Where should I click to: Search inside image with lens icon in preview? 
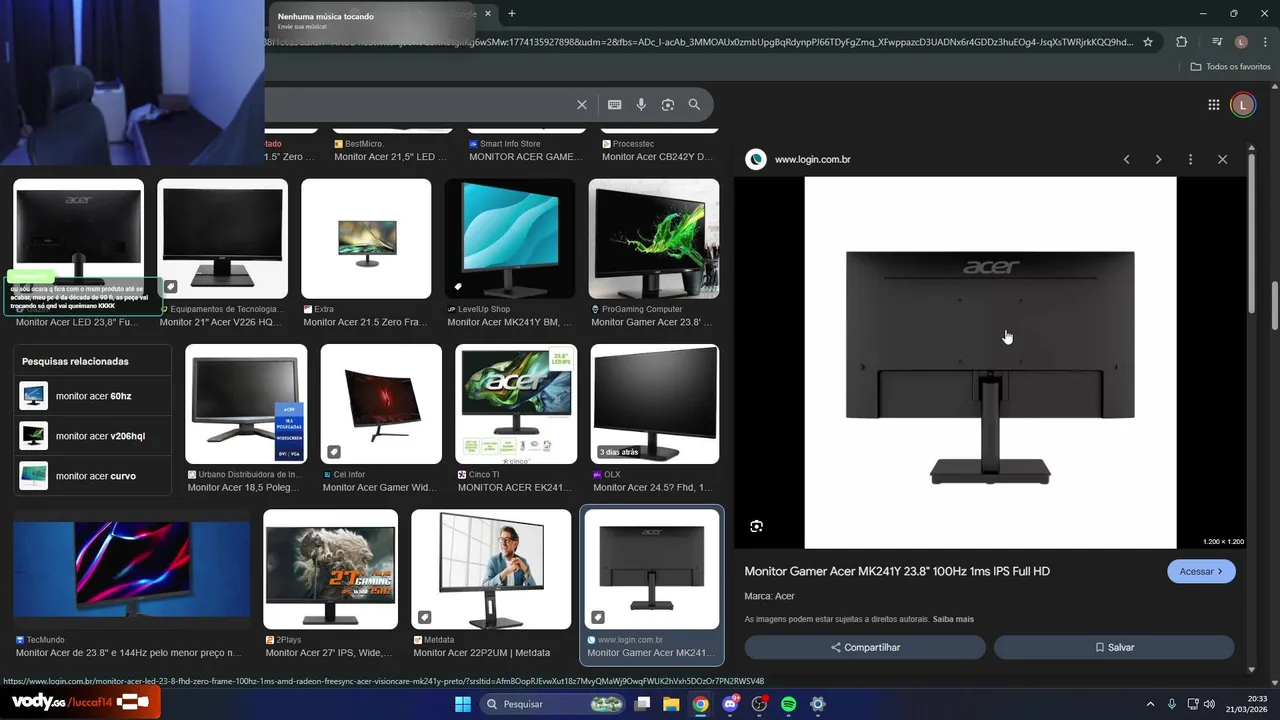click(x=757, y=526)
